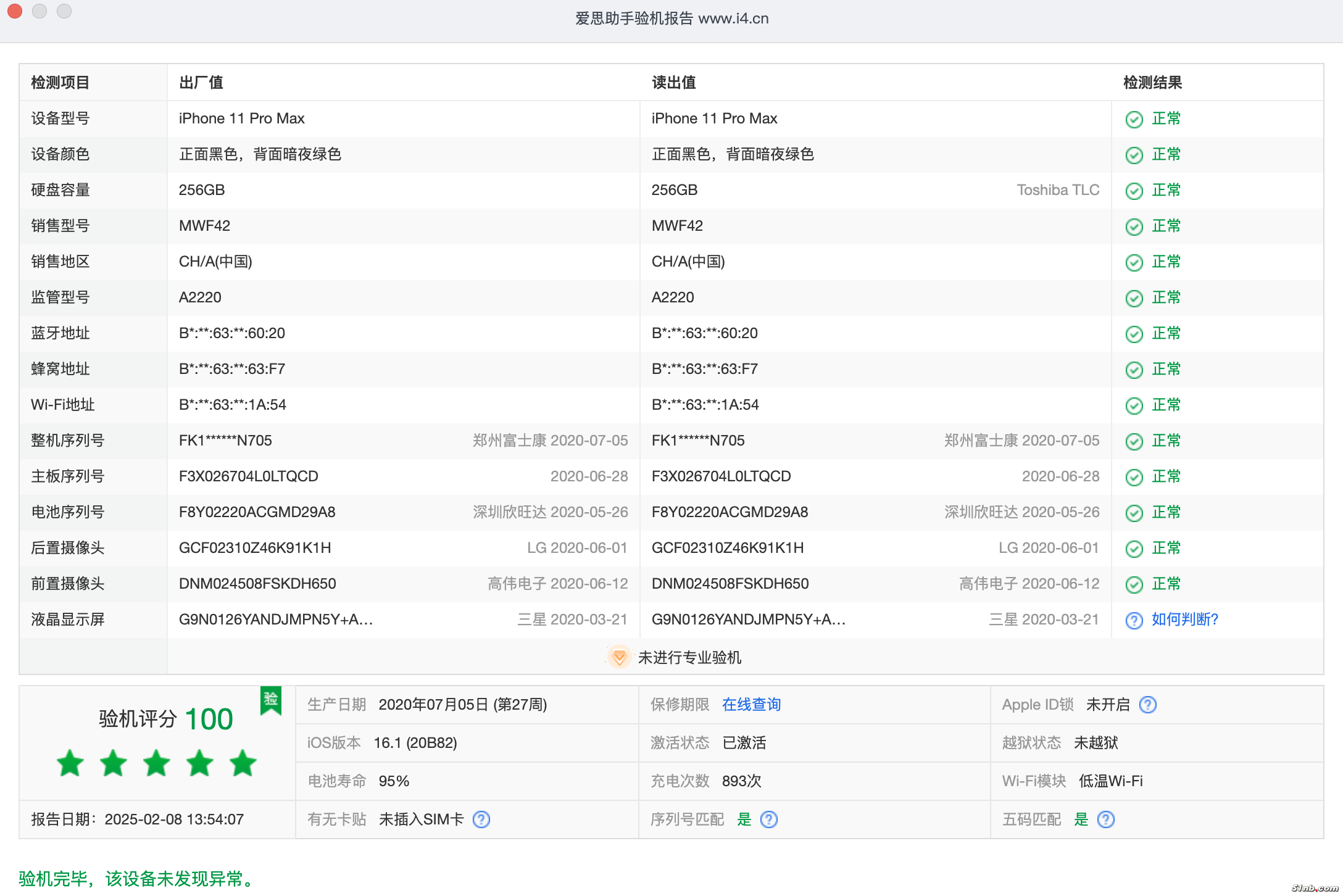
Task: Open 如何判断? link for display
Action: pos(1184,620)
